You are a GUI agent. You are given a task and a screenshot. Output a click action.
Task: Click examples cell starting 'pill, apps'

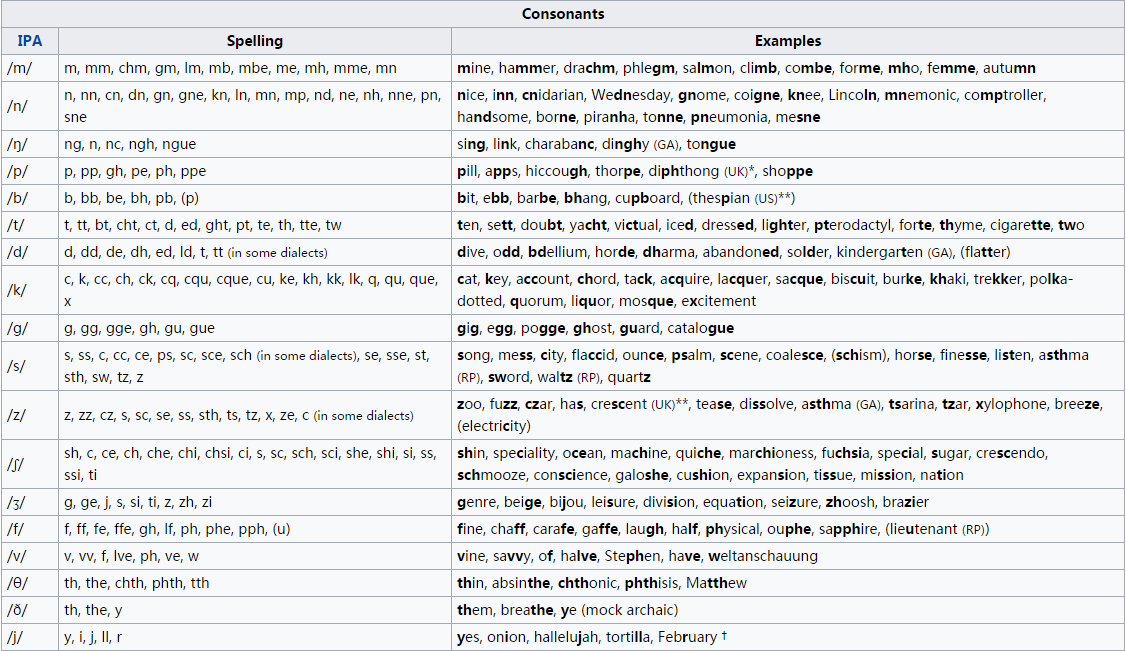[788, 171]
